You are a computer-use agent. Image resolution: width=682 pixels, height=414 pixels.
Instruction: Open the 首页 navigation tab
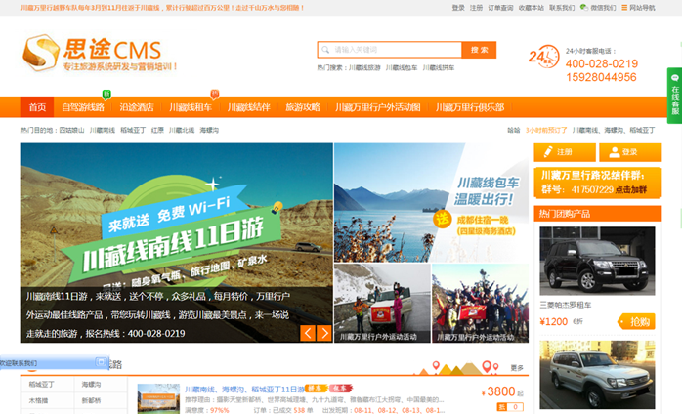(x=37, y=107)
